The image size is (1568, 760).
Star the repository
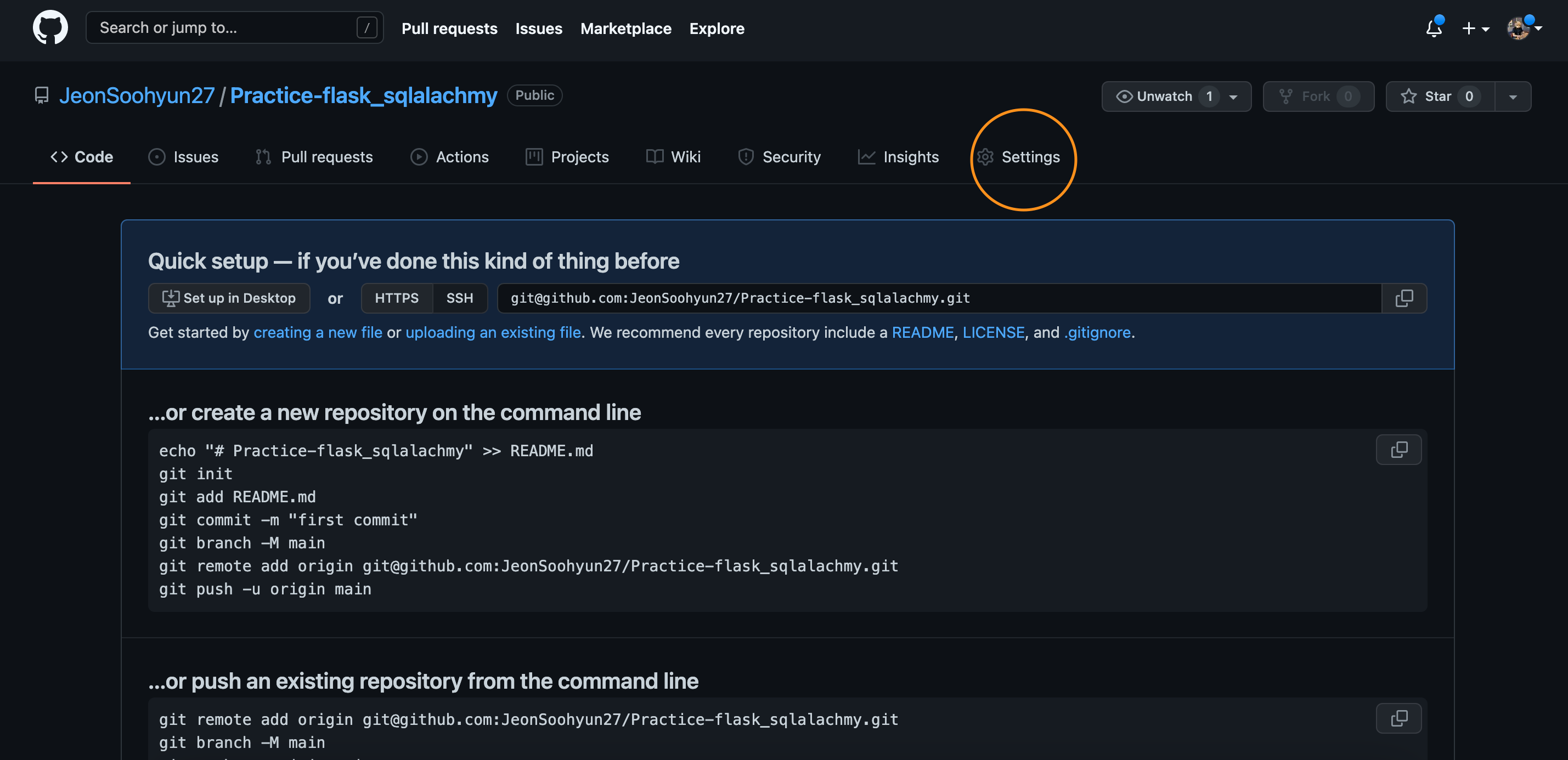click(x=1440, y=97)
